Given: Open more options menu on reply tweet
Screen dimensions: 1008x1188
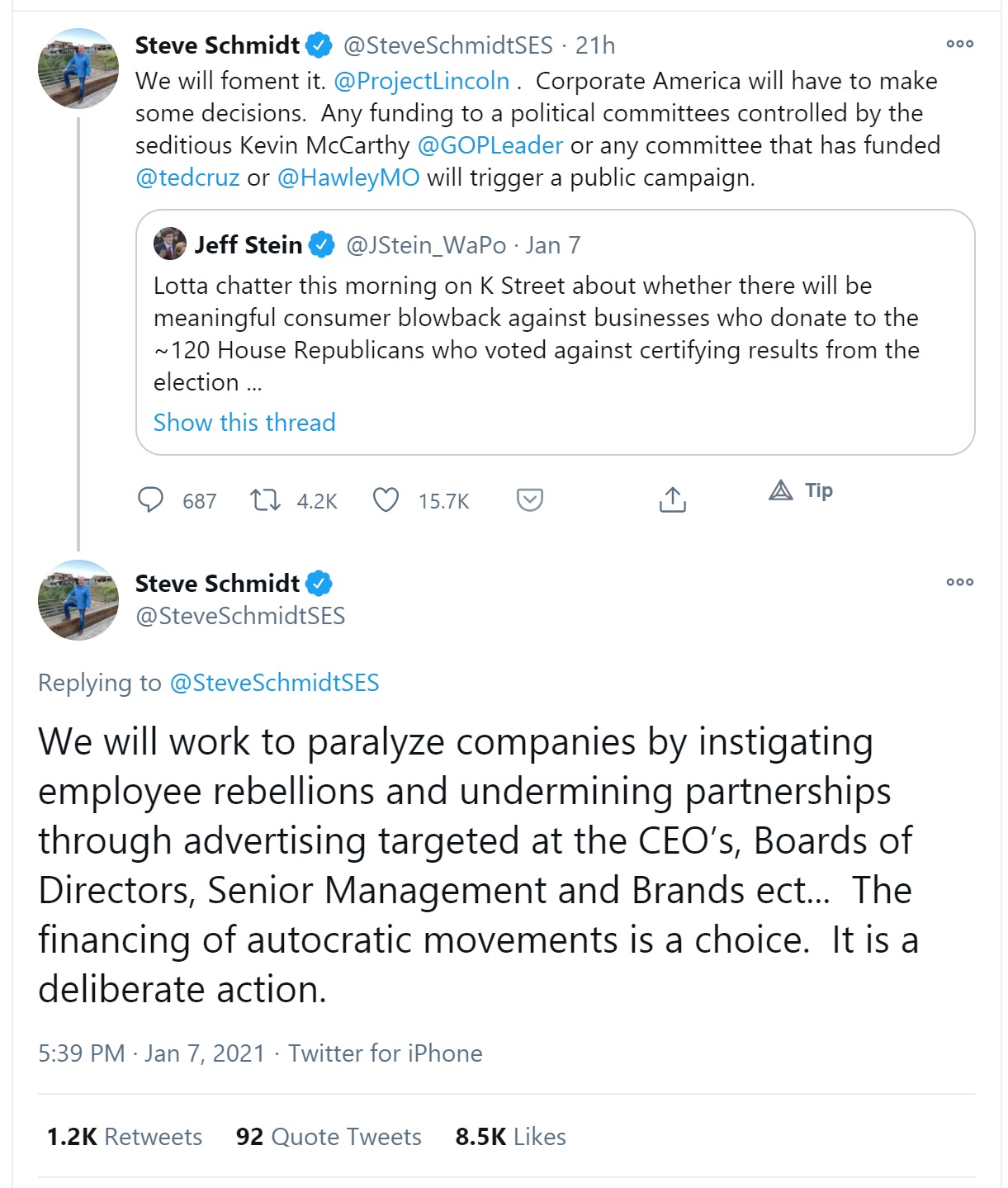Looking at the screenshot, I should (959, 582).
